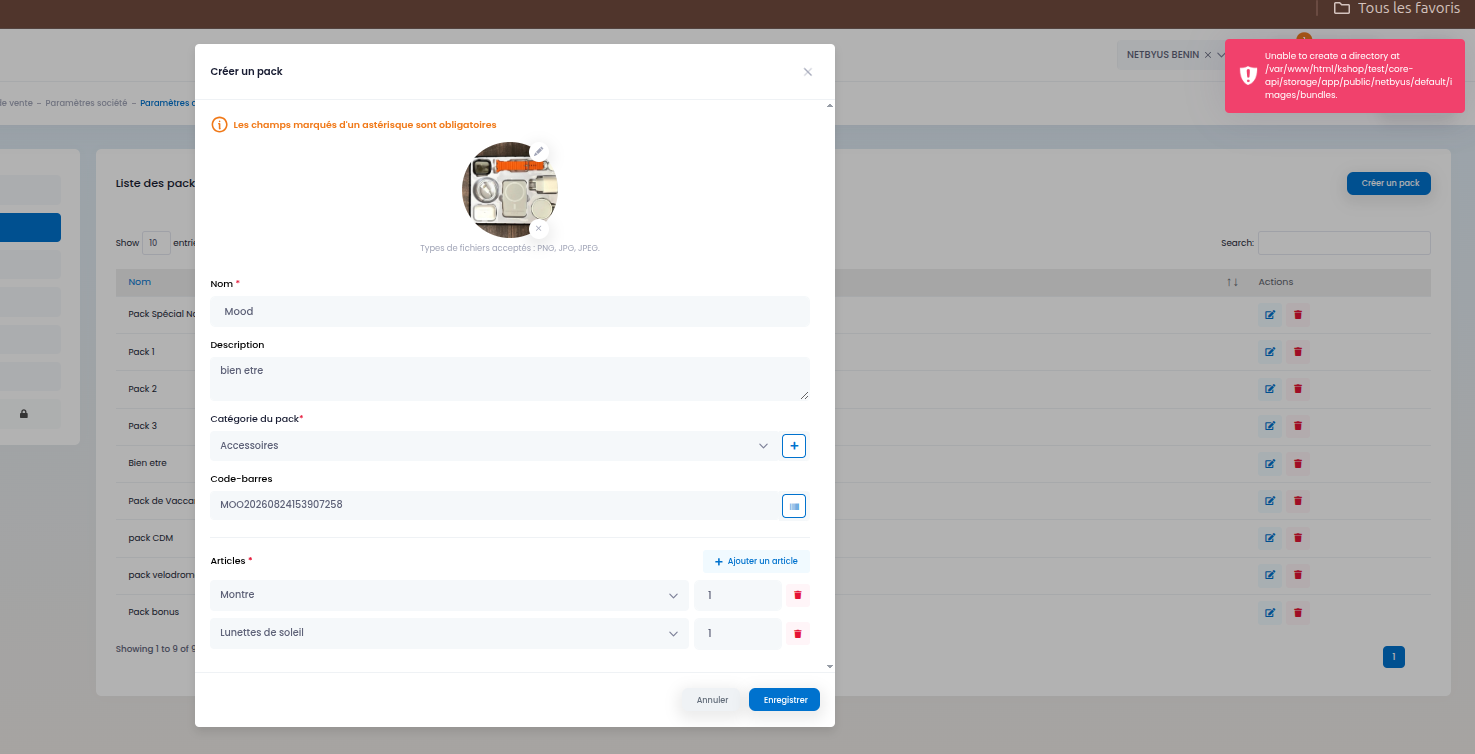
Task: Delete the Pack bonus row
Action: click(x=1298, y=613)
